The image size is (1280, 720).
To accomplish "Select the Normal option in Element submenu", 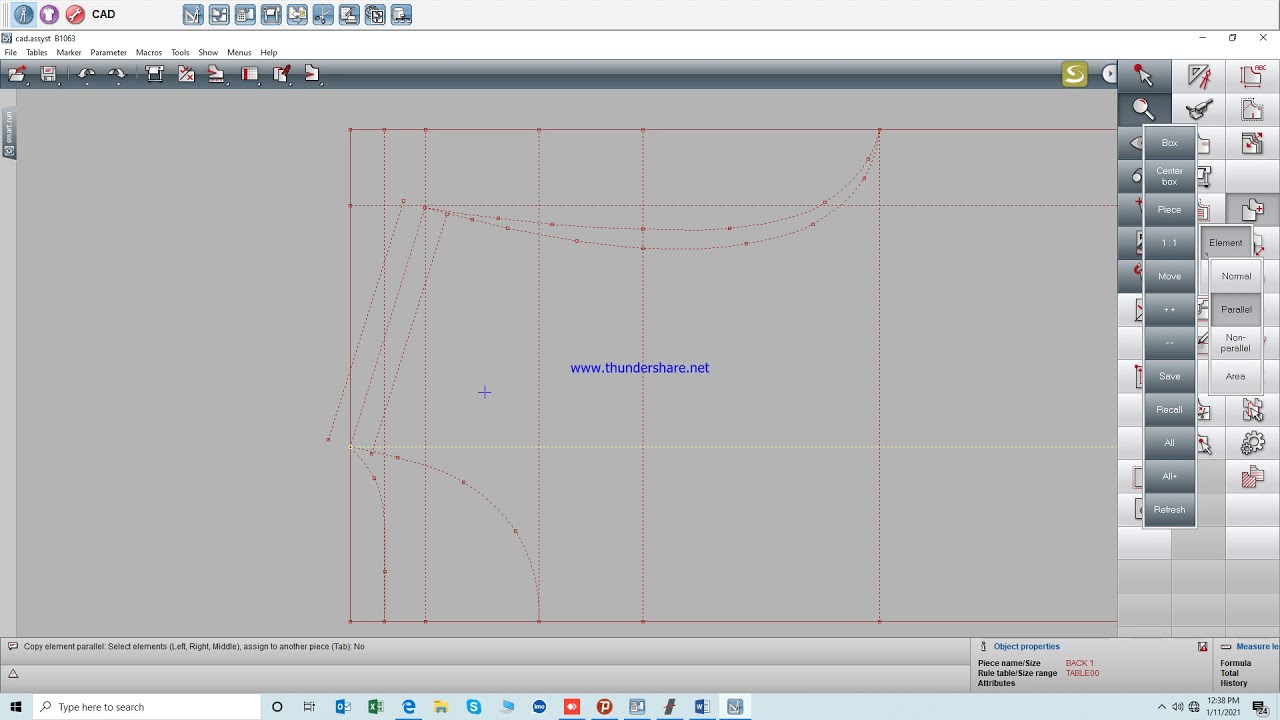I will click(1236, 276).
